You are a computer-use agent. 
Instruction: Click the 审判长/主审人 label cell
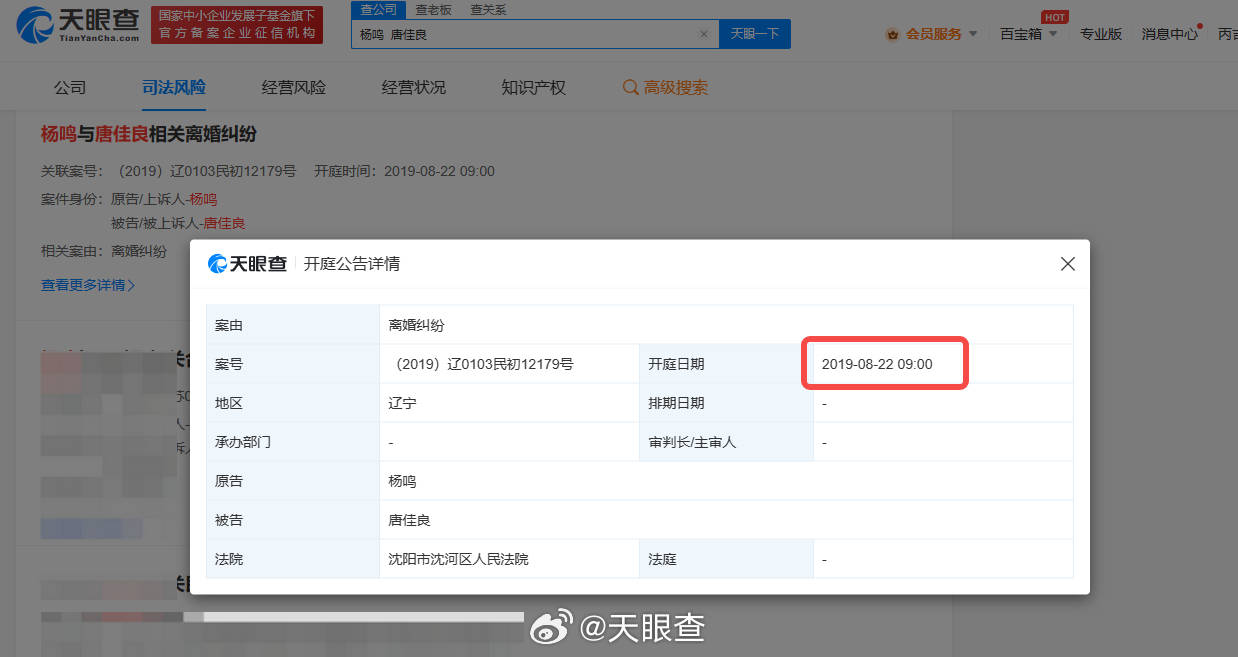[726, 442]
